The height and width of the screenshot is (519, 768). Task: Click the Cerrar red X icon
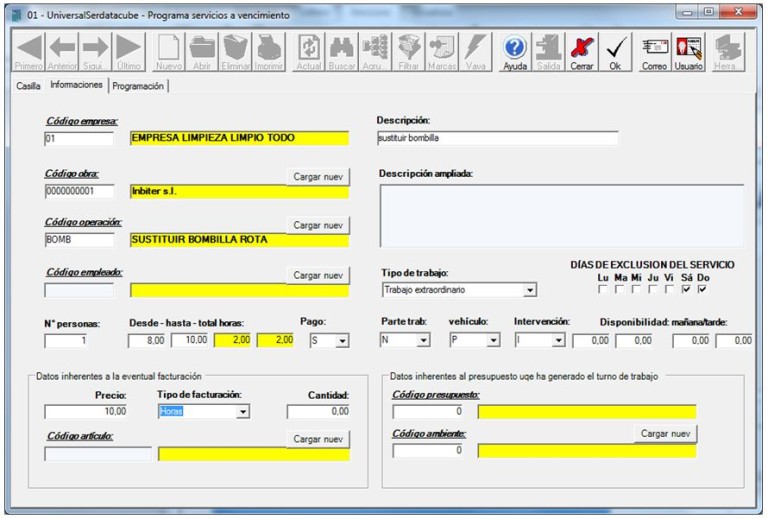pos(581,52)
